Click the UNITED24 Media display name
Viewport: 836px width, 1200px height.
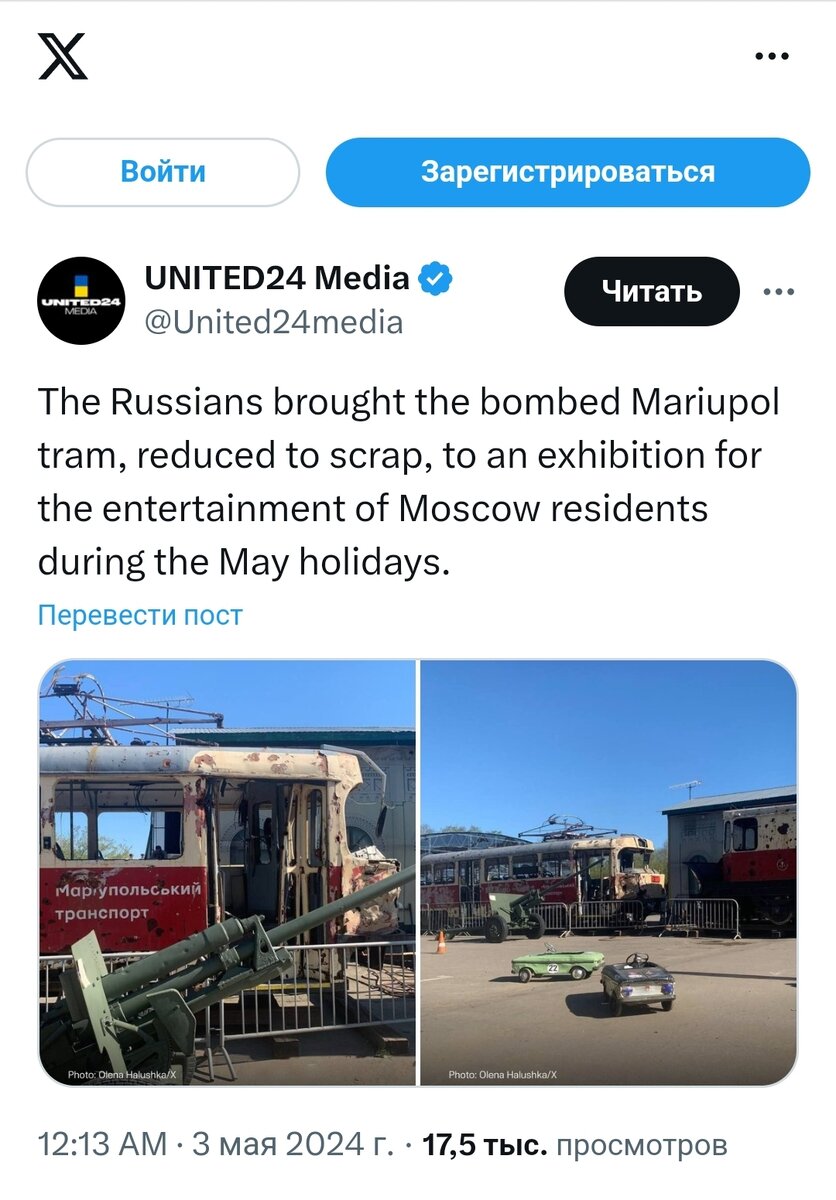click(x=277, y=278)
